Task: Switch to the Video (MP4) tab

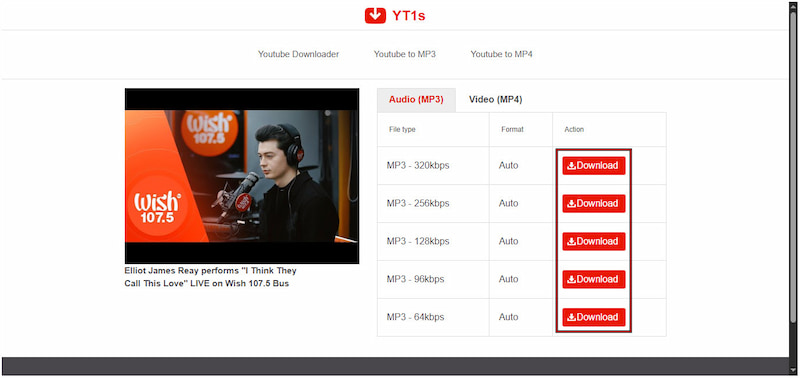Action: [x=495, y=99]
